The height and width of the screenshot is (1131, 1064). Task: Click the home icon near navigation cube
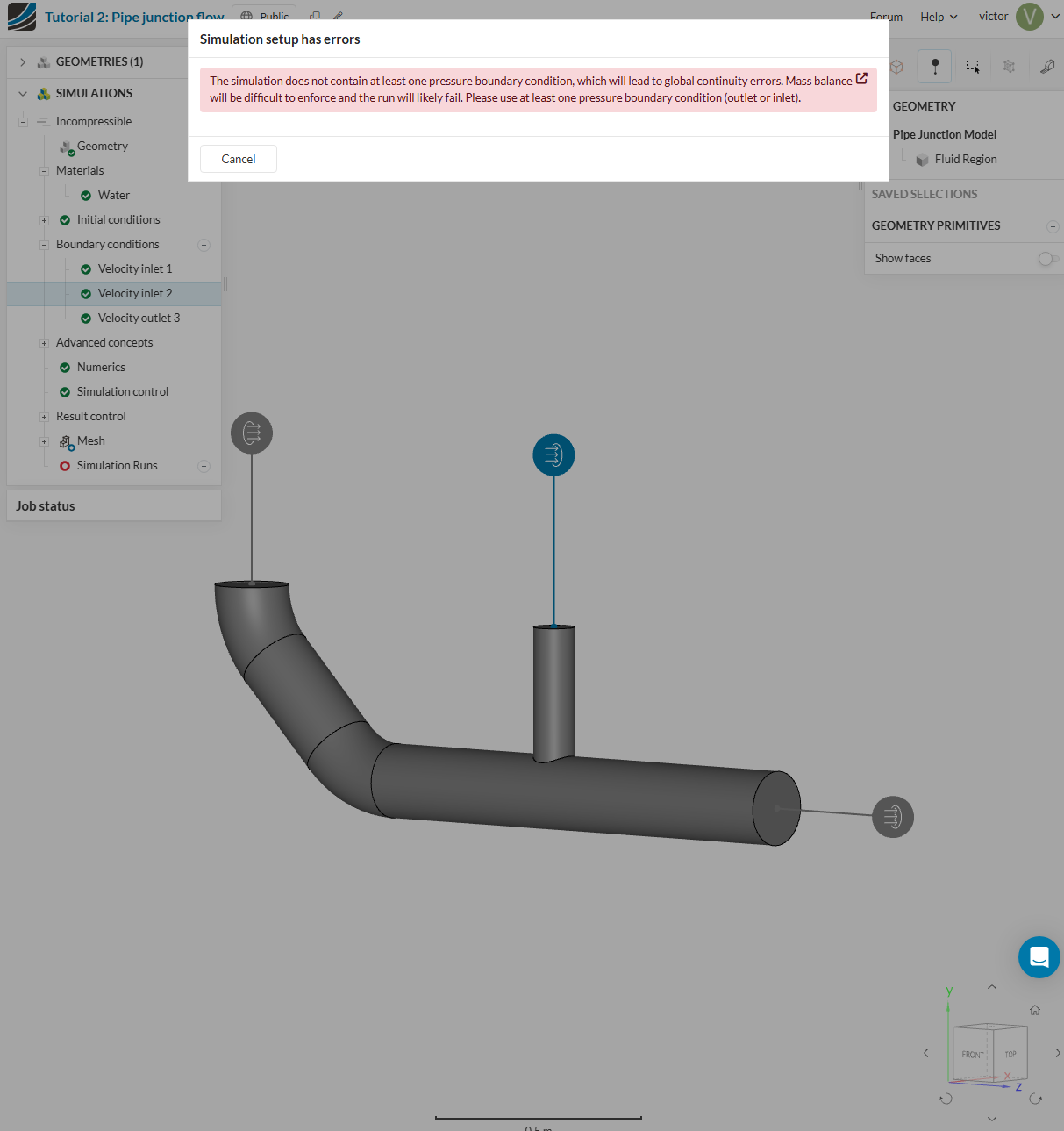pyautogui.click(x=1035, y=1010)
